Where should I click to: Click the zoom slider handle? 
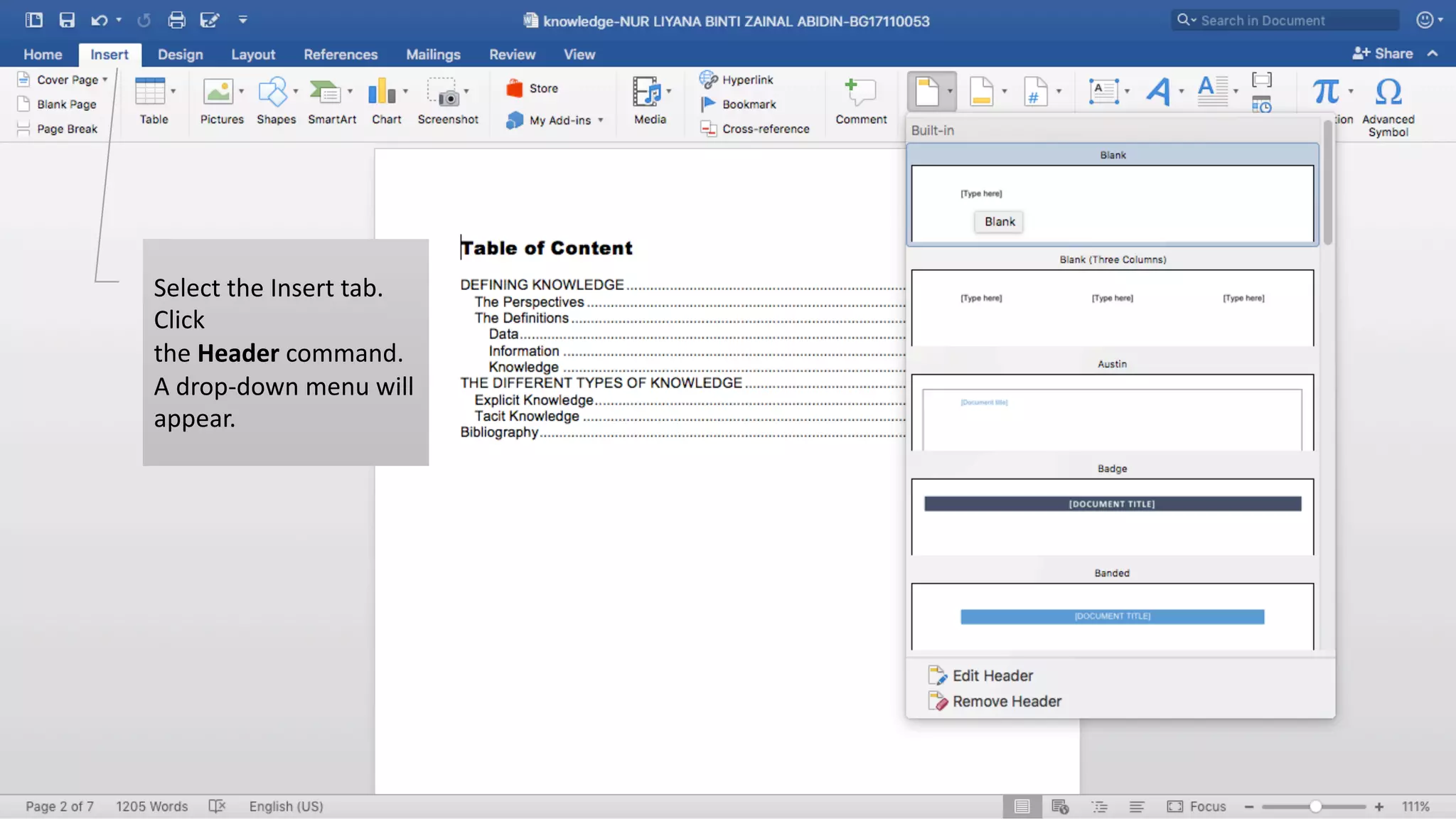(1315, 806)
